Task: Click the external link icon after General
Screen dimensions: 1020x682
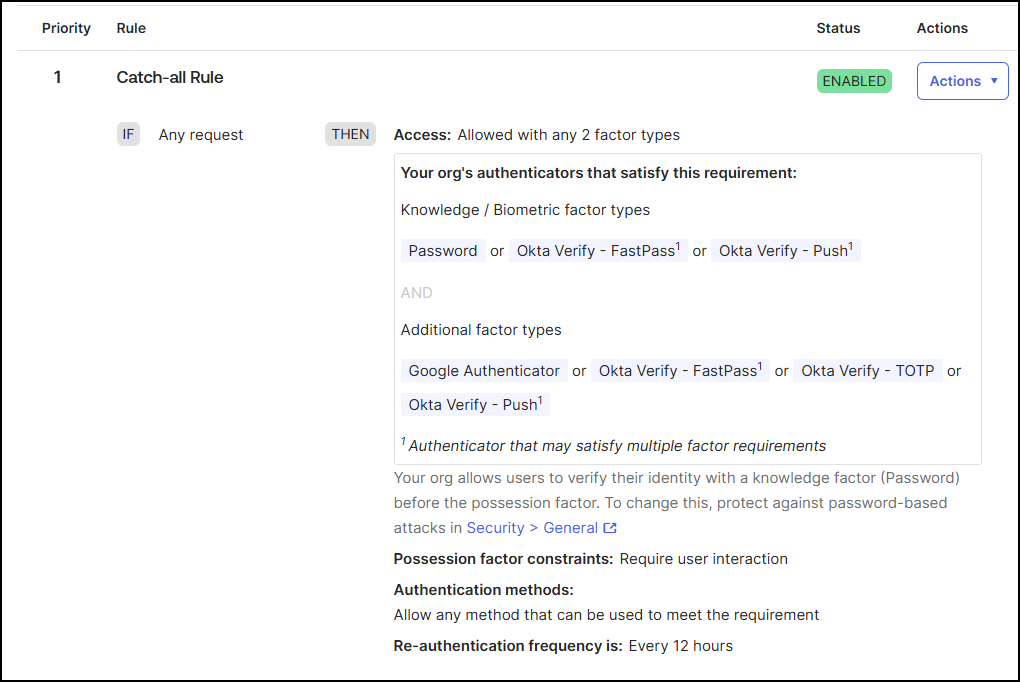Action: [610, 528]
